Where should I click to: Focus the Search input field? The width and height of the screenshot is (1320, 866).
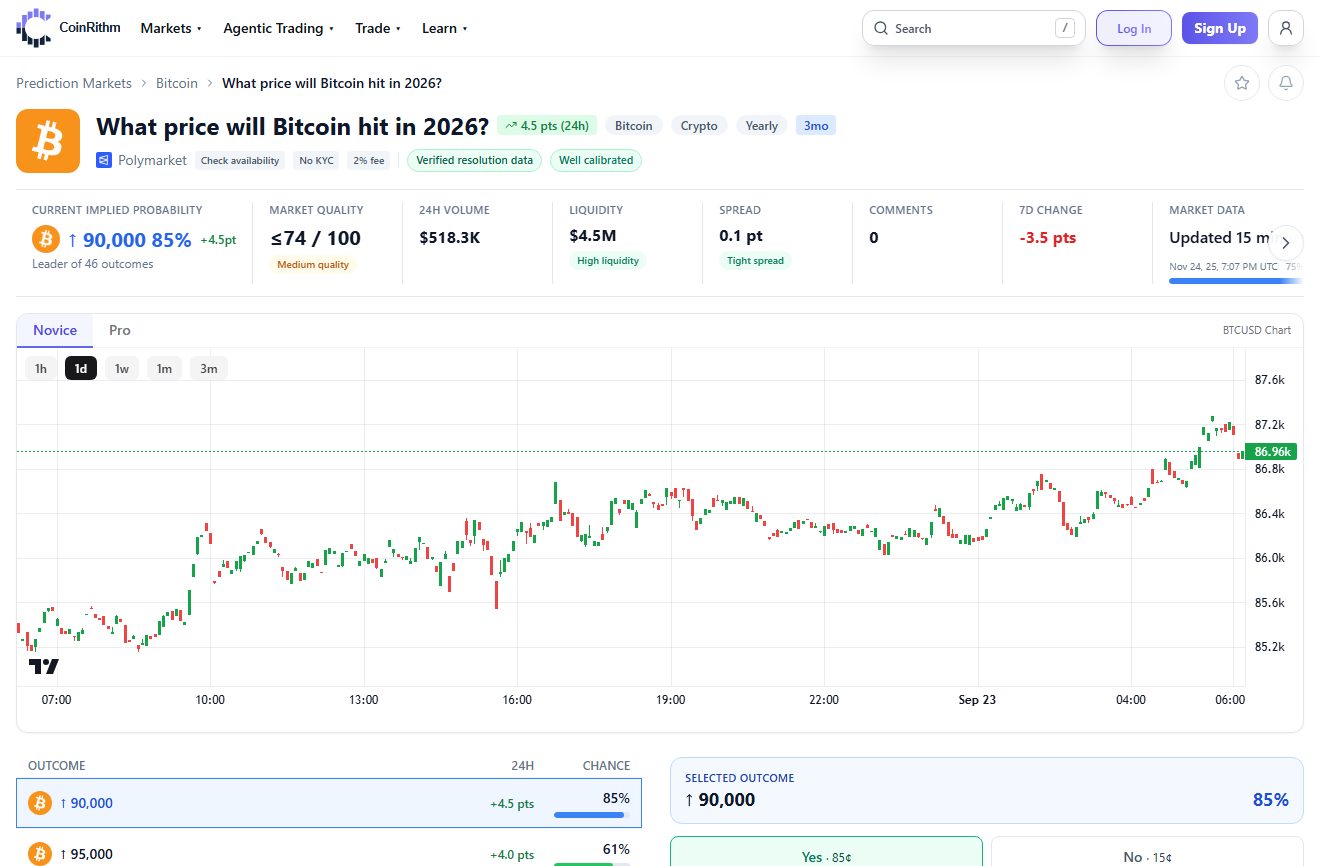[x=974, y=28]
